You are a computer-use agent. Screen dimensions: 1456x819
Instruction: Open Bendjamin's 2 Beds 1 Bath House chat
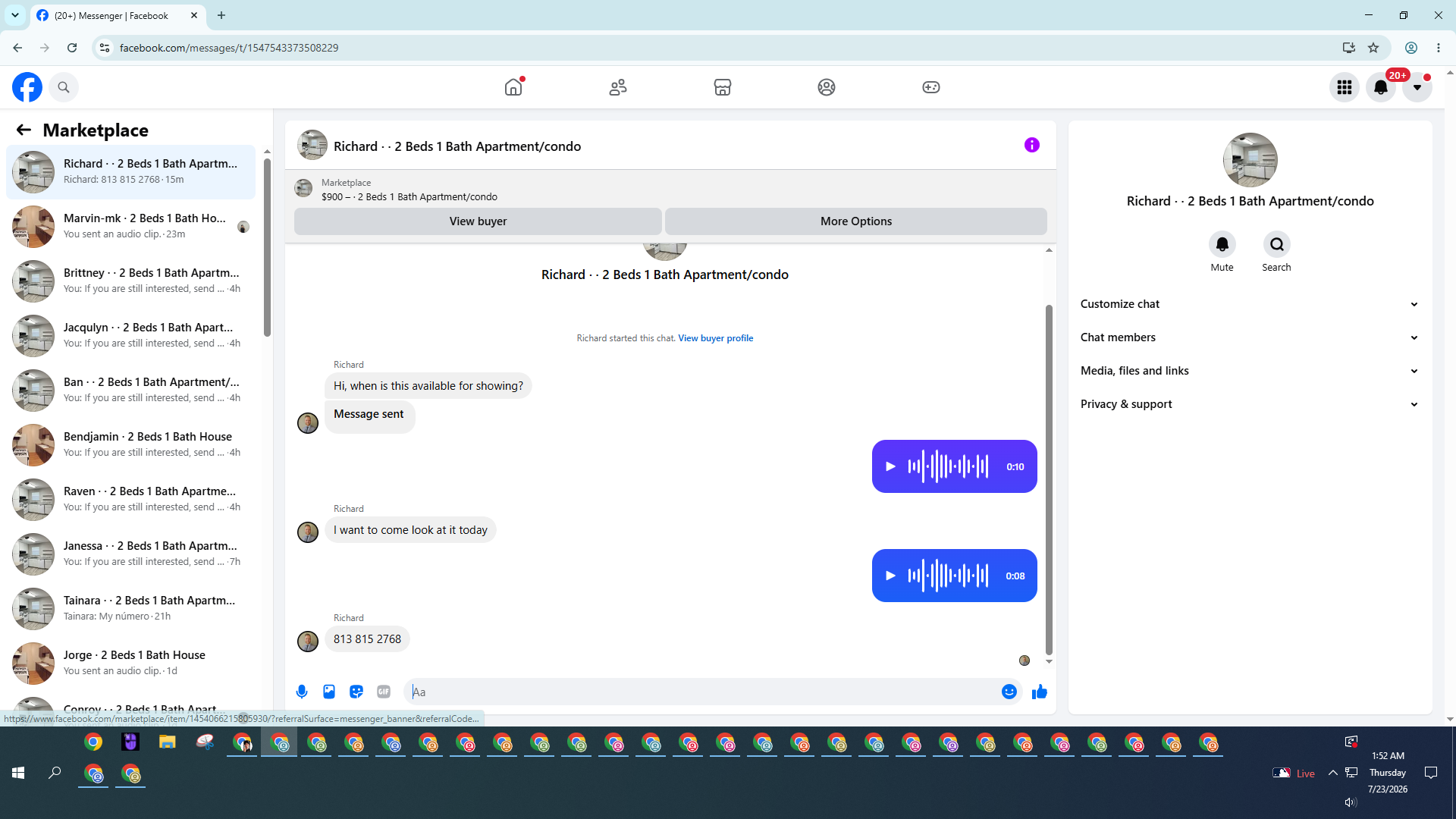click(x=130, y=445)
